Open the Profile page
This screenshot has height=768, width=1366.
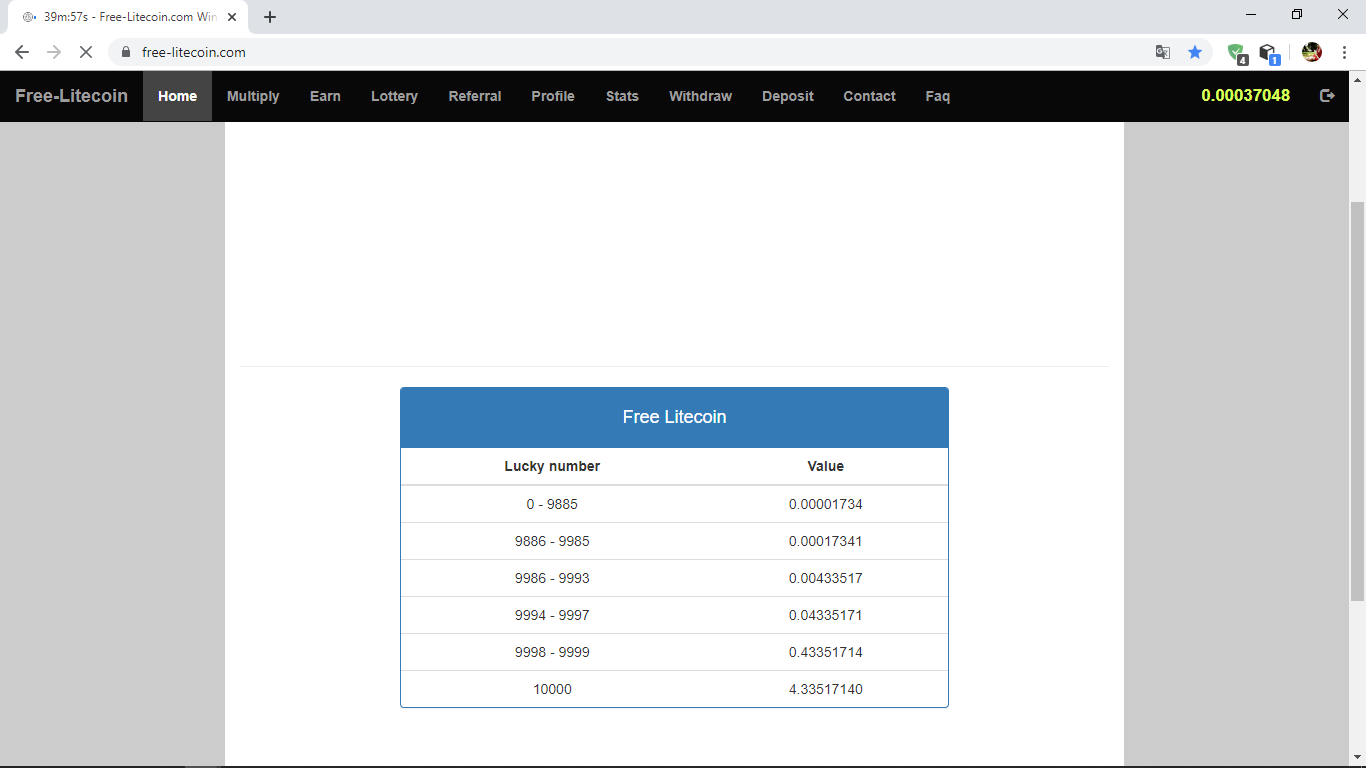(553, 96)
